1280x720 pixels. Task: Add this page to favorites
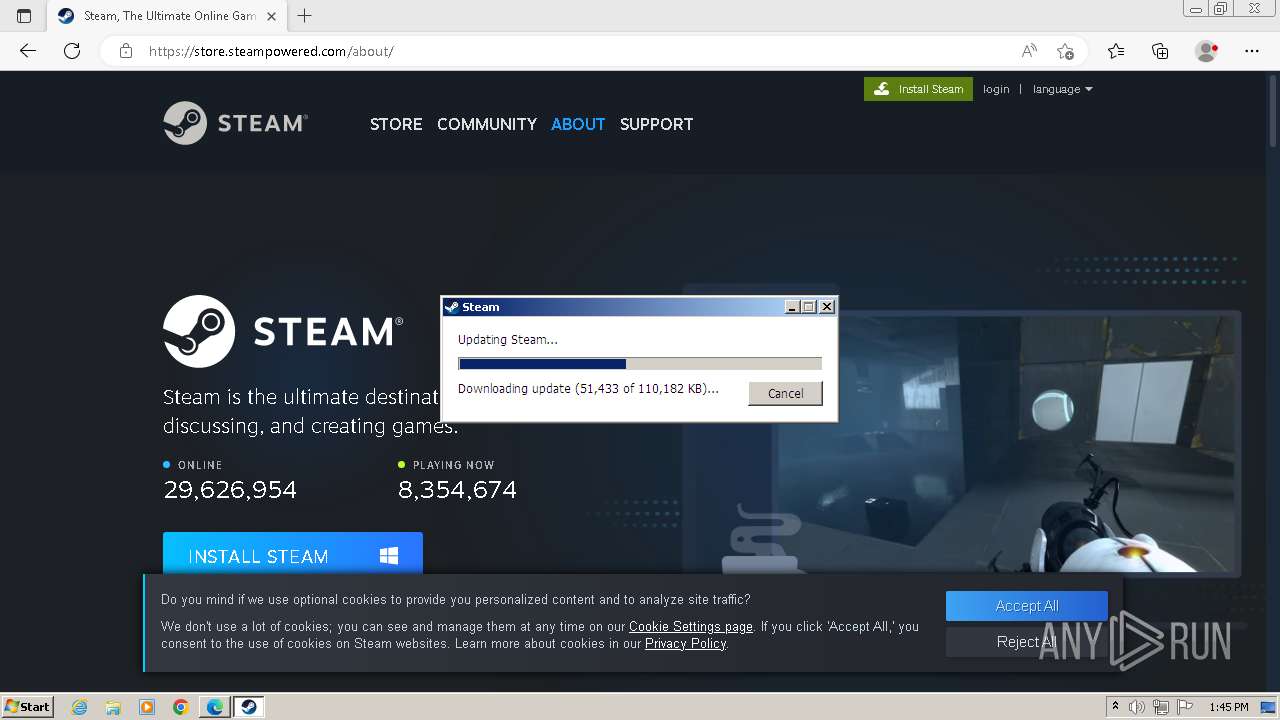click(1065, 51)
